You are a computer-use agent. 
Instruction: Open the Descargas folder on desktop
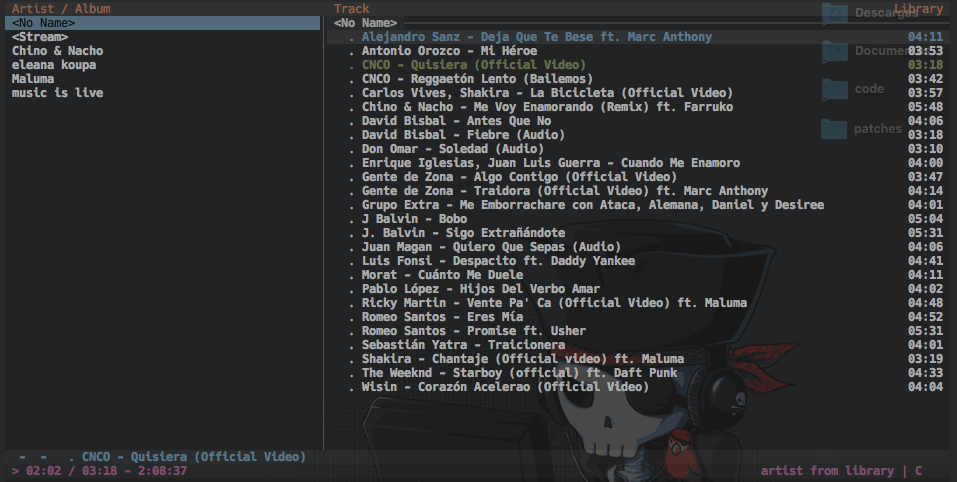[870, 13]
